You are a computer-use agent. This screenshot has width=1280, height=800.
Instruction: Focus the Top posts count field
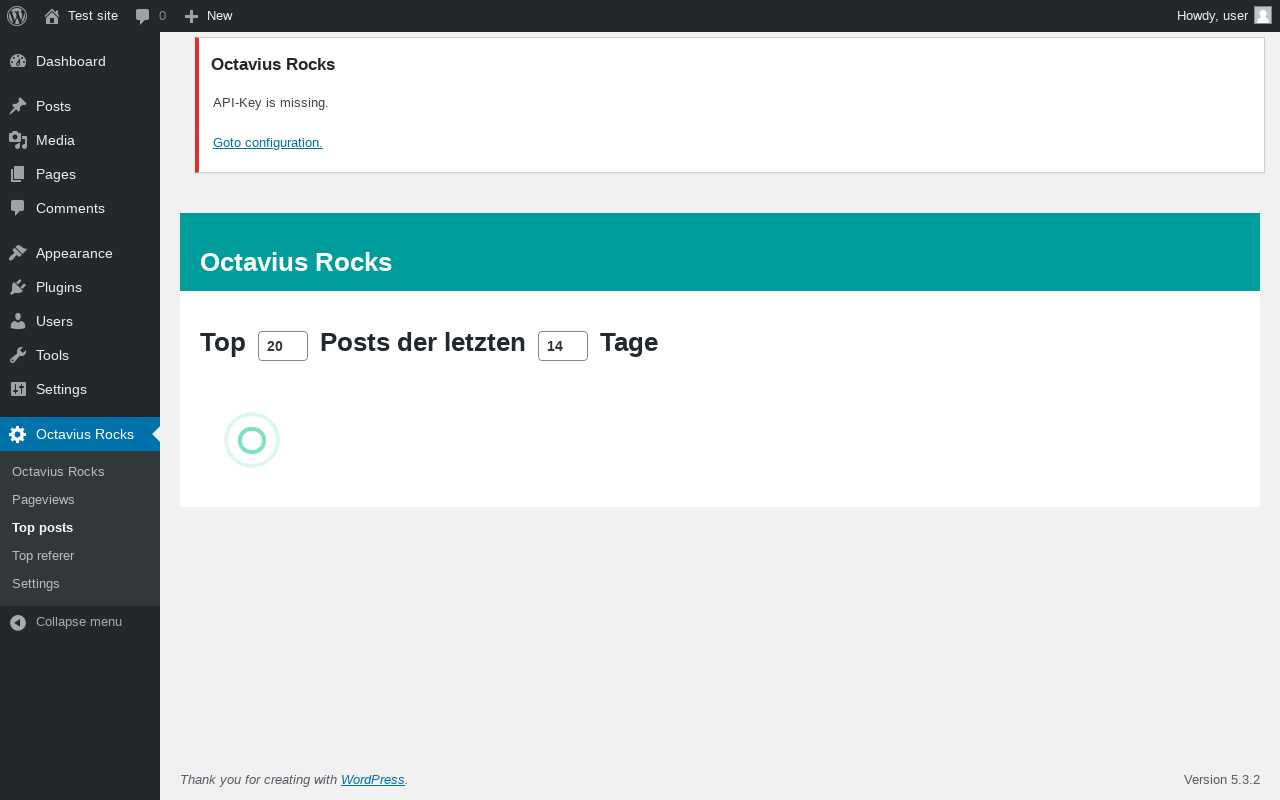[283, 346]
